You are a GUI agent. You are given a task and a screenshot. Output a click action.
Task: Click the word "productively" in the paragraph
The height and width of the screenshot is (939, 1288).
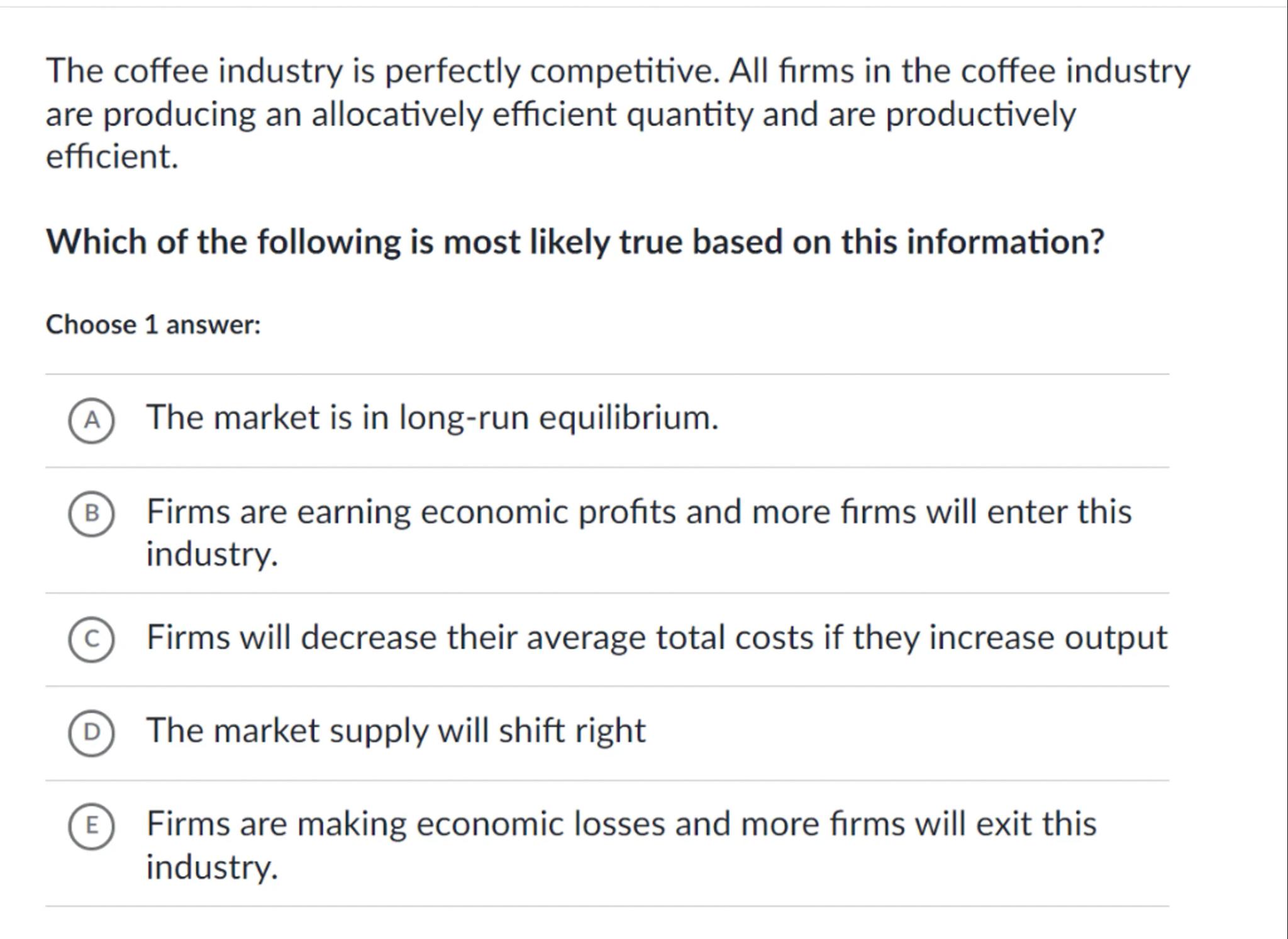(x=980, y=114)
